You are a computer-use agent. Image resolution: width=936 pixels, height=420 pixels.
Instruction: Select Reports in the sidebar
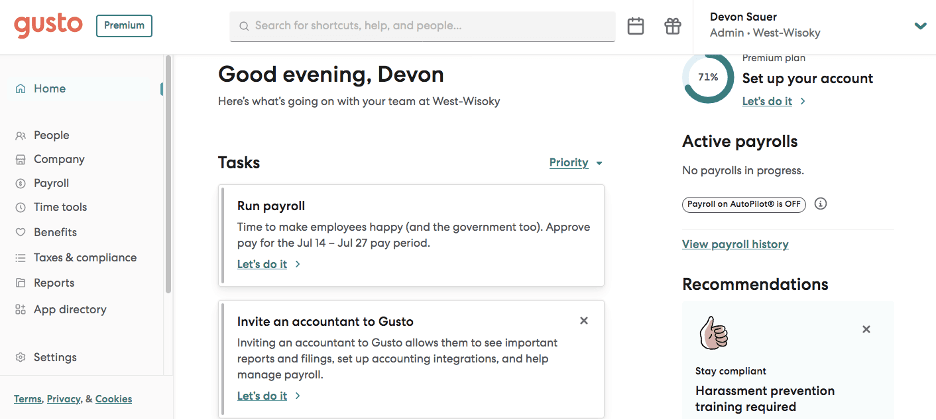tap(54, 283)
